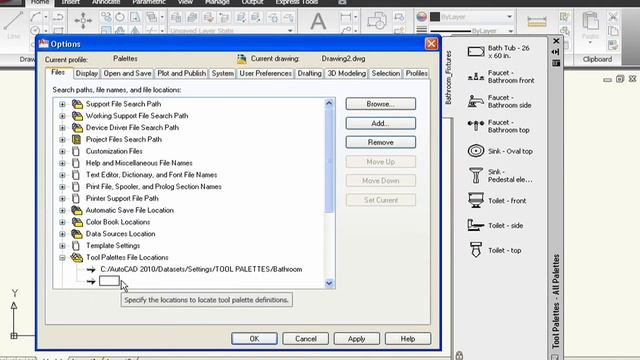Click the Measure ruler icon

[537, 22]
